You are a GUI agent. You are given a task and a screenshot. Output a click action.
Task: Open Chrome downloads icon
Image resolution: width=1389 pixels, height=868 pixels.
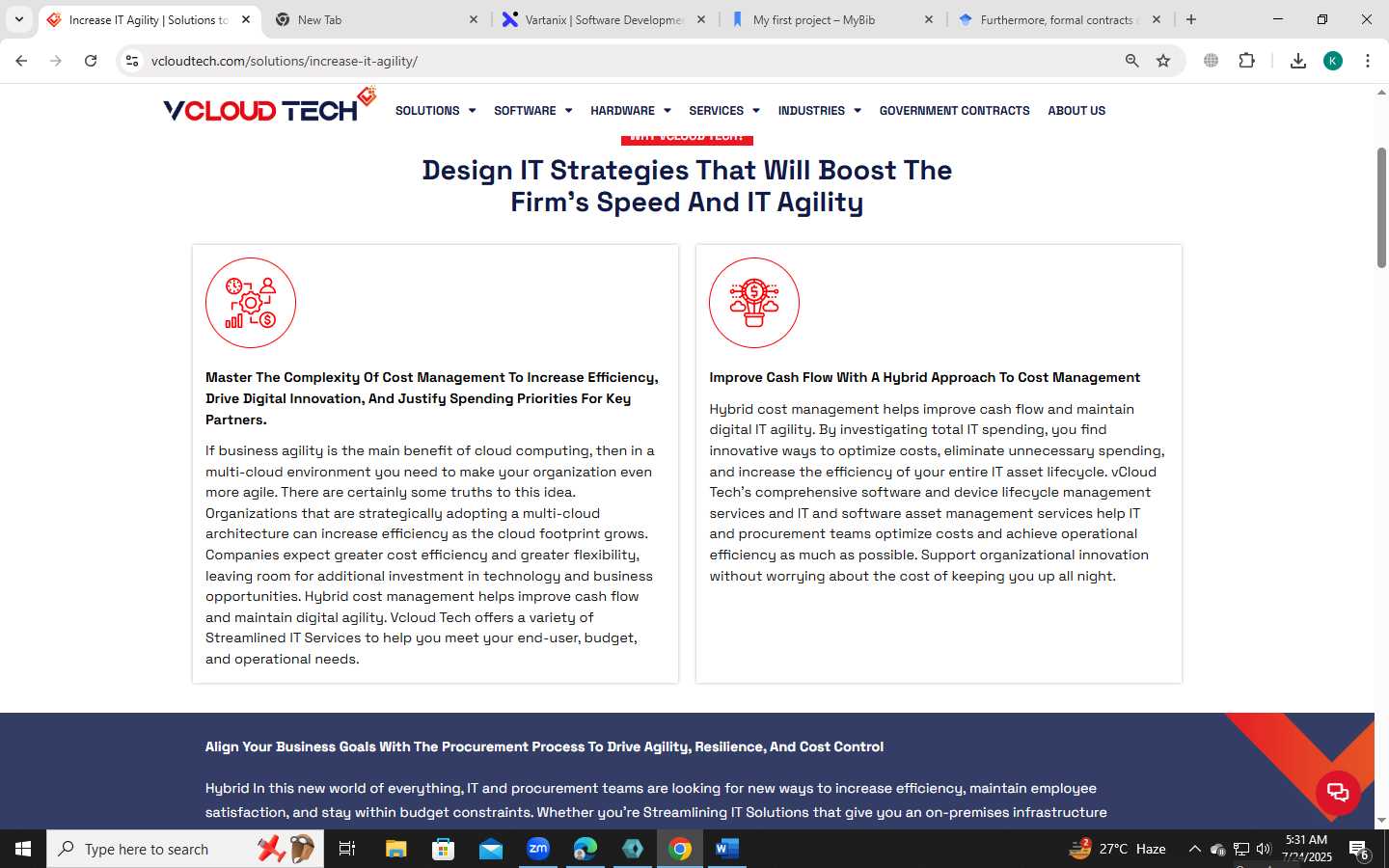click(1298, 61)
